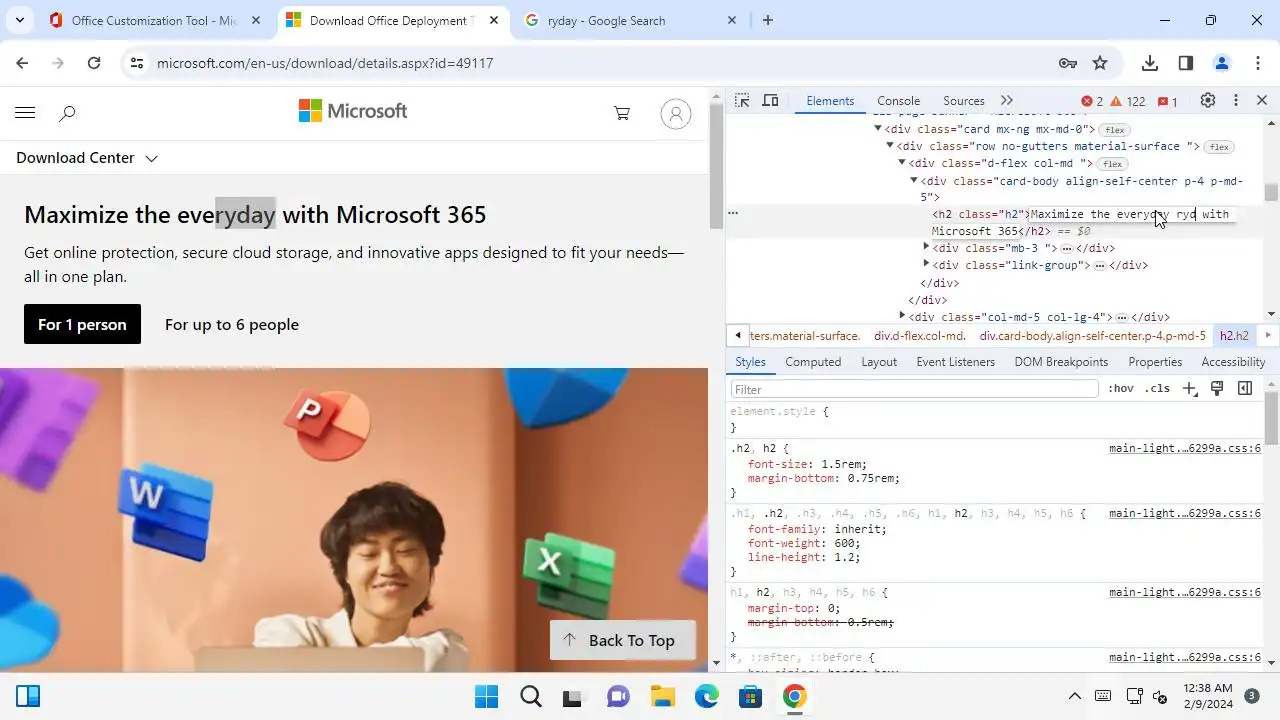Toggle the .cls element classes button
The image size is (1280, 720).
click(x=1157, y=389)
